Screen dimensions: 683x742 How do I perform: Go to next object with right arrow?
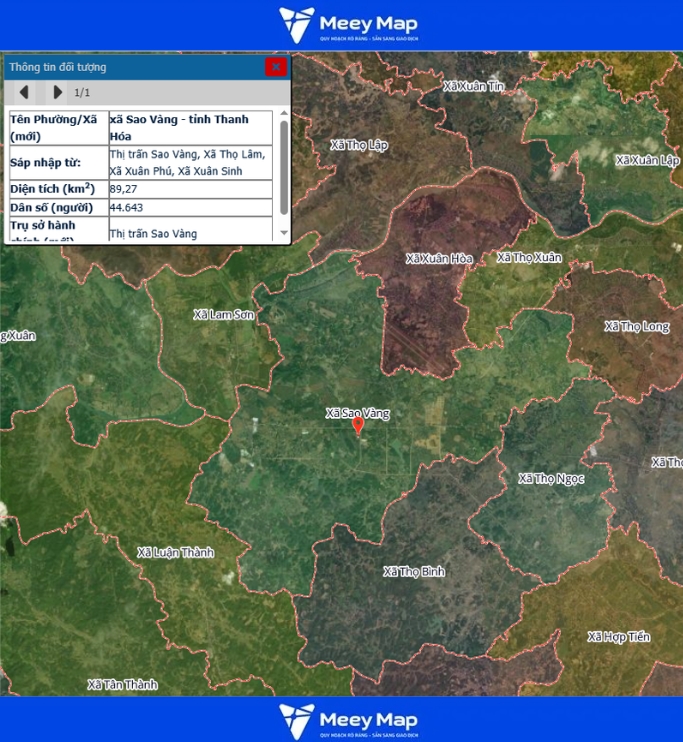57,92
